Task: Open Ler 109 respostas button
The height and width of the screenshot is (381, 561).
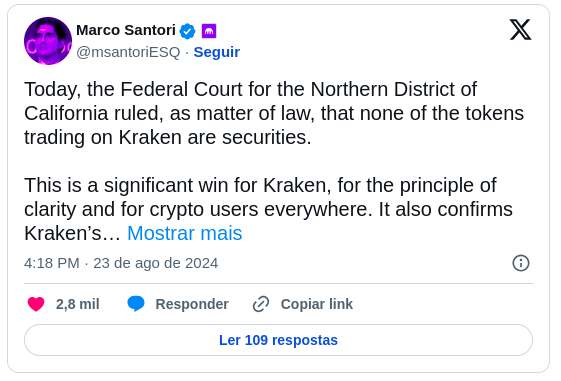Action: click(278, 340)
